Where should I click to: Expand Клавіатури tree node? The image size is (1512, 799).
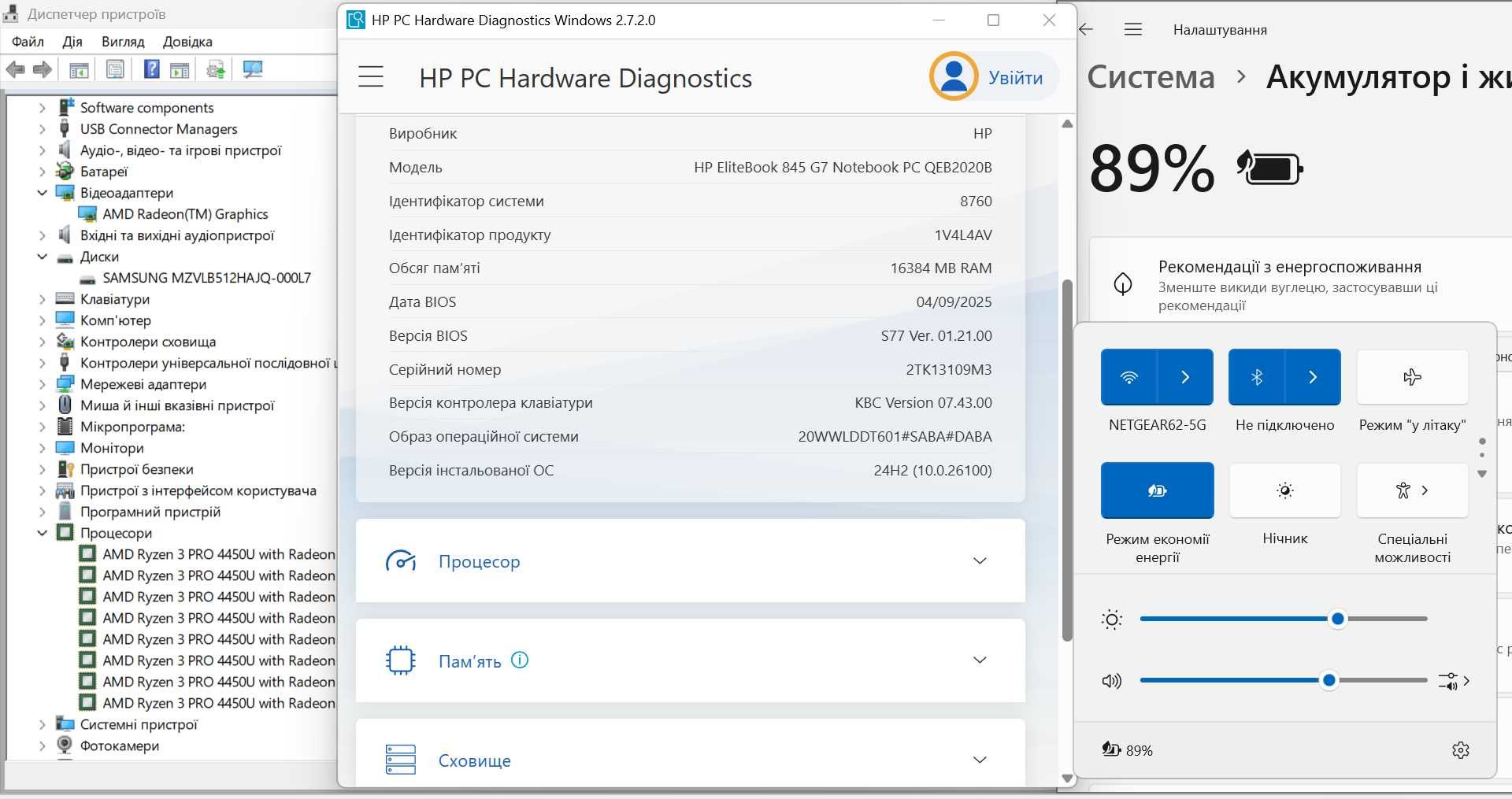tap(43, 299)
